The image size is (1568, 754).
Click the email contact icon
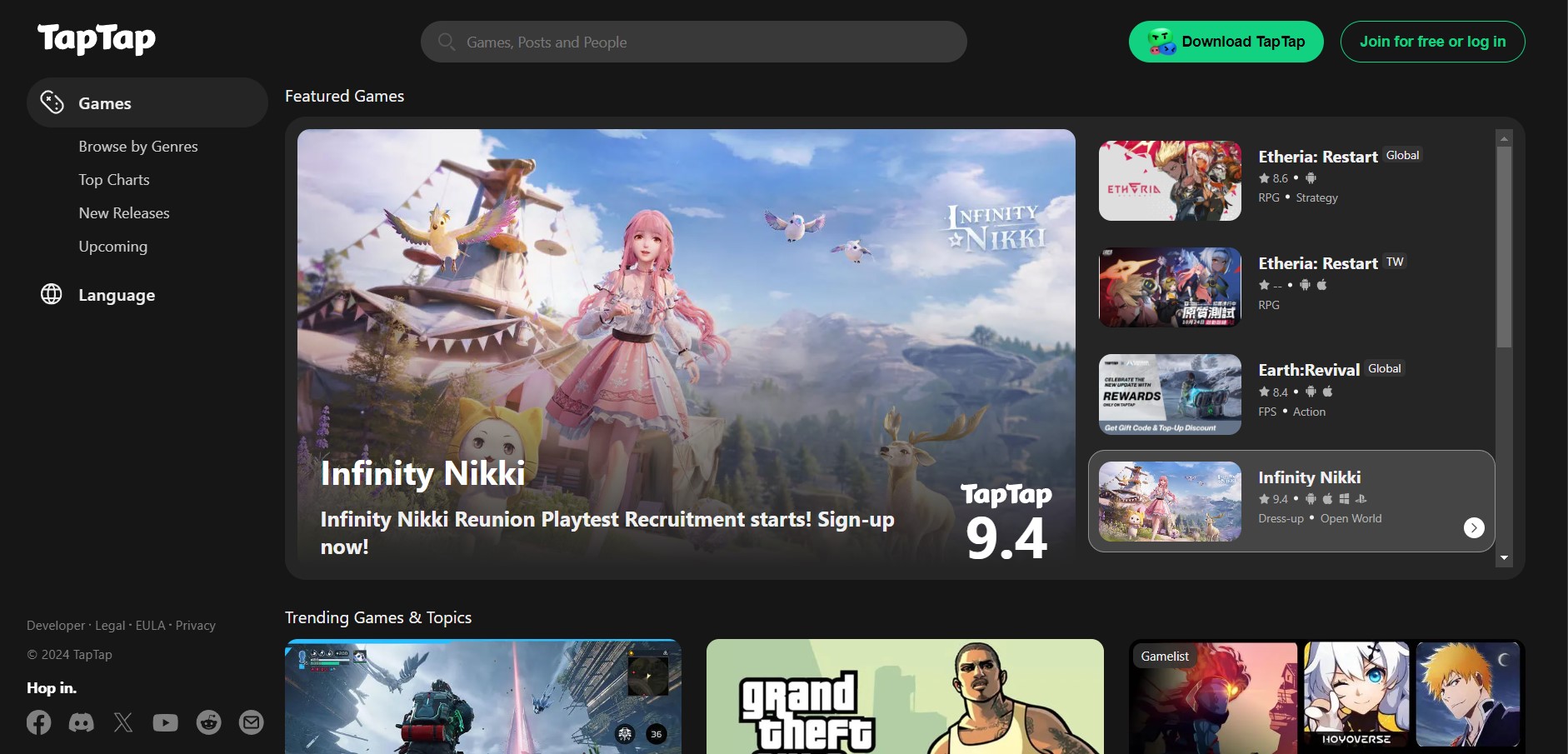pyautogui.click(x=251, y=722)
